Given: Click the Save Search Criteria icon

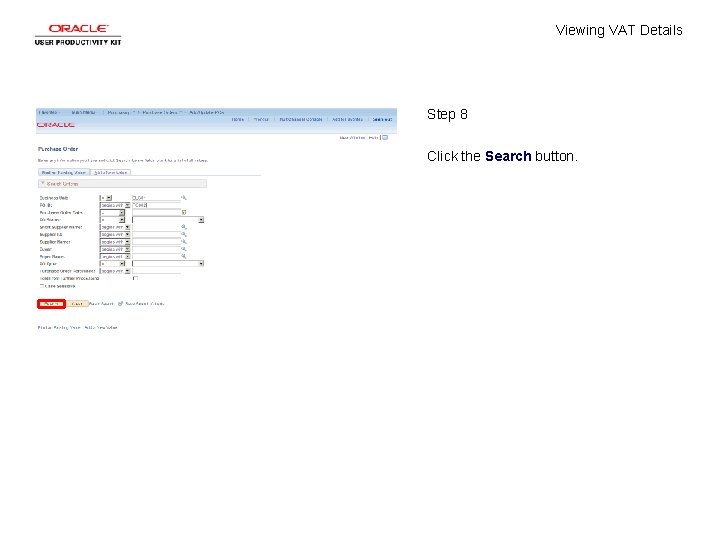Looking at the screenshot, I should pos(120,304).
